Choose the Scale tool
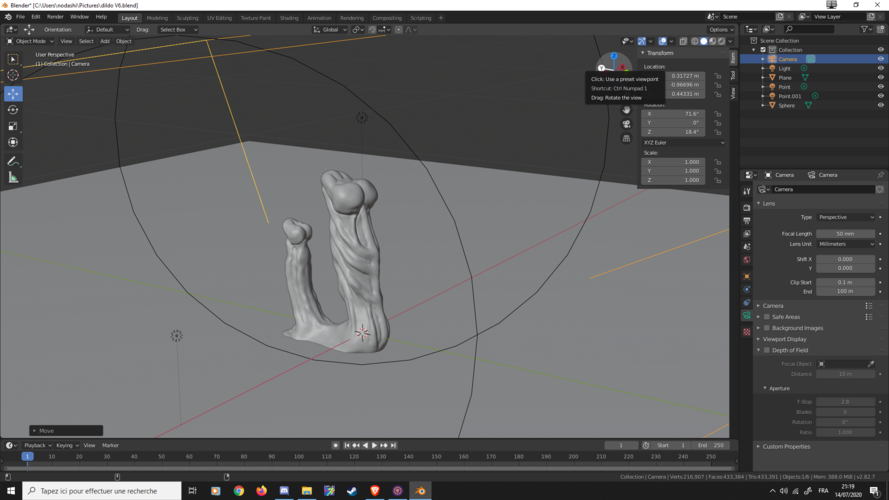 13,127
